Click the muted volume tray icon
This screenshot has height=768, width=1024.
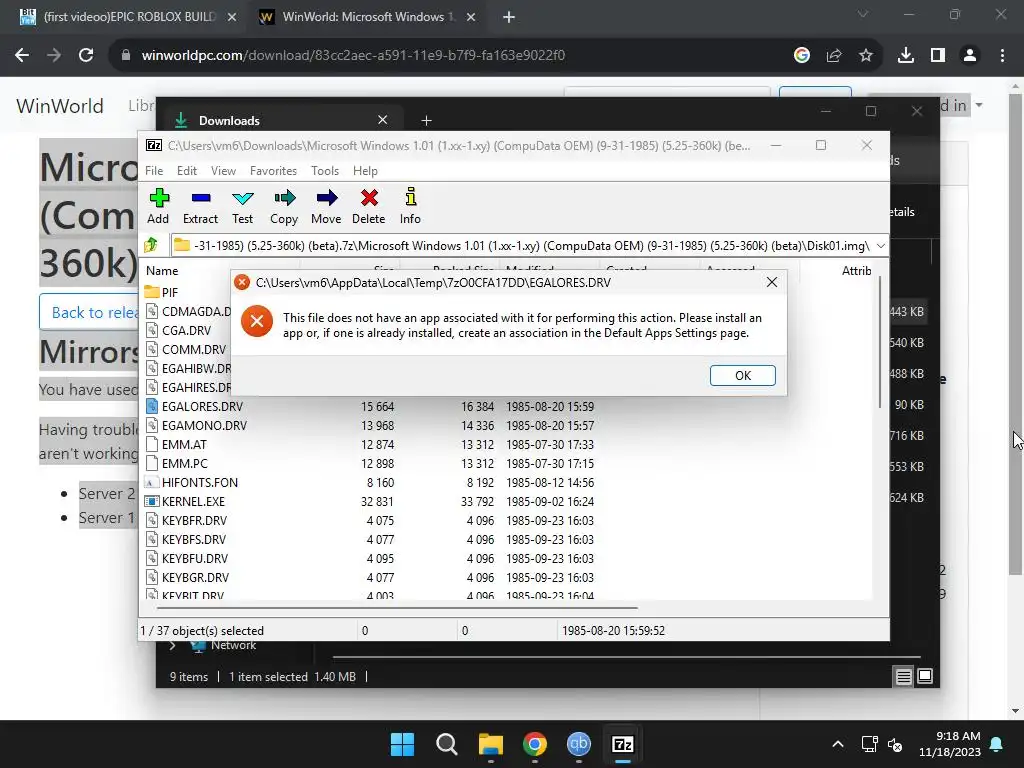click(x=895, y=744)
